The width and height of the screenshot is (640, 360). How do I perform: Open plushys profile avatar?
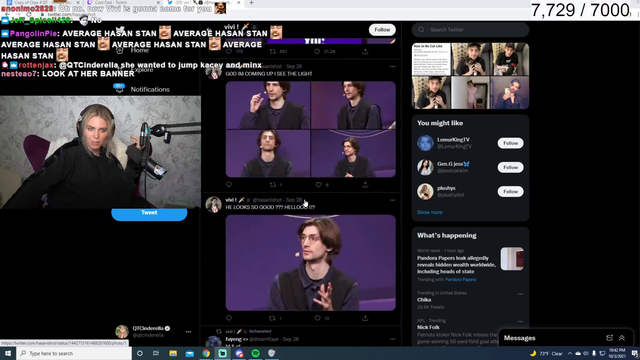(425, 191)
